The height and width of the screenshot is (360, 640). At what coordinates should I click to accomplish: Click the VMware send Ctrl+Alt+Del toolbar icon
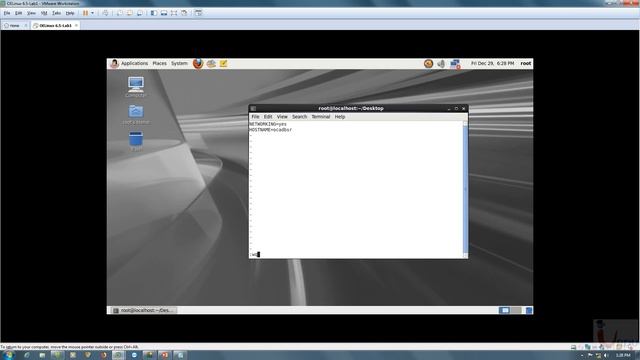[105, 13]
